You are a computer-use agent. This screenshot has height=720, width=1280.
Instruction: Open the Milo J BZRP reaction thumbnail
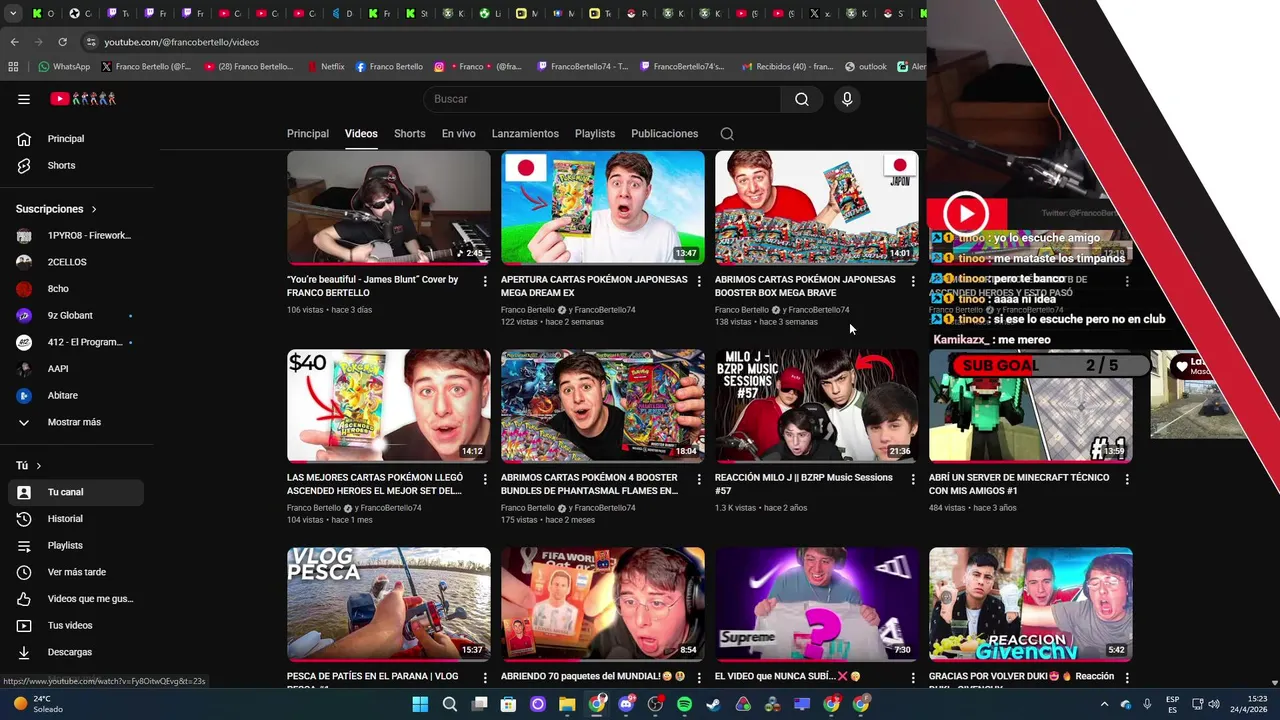(x=817, y=405)
